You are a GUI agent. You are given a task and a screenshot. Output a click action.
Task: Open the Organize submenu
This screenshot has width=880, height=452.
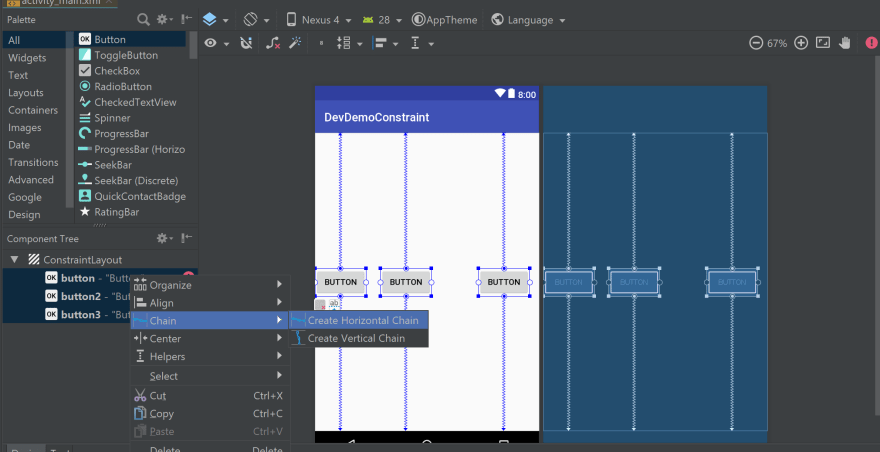click(210, 285)
